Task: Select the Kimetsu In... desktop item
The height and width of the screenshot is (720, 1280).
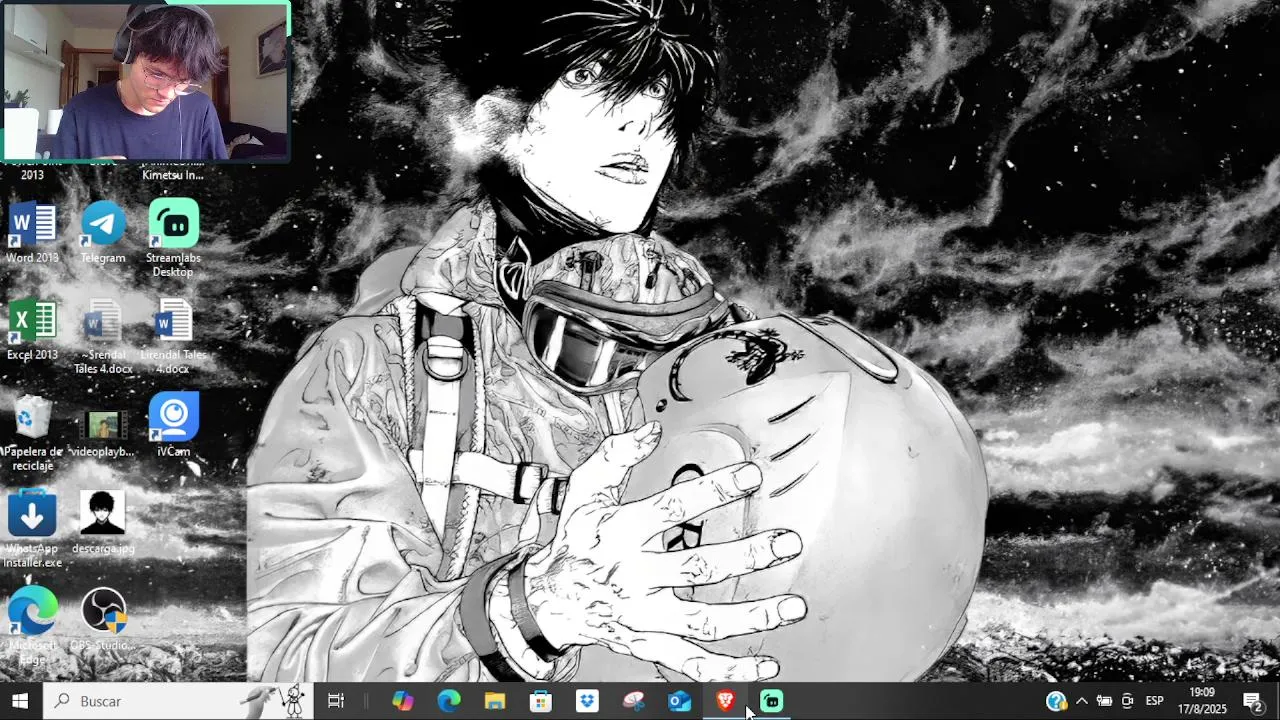Action: coord(173,172)
